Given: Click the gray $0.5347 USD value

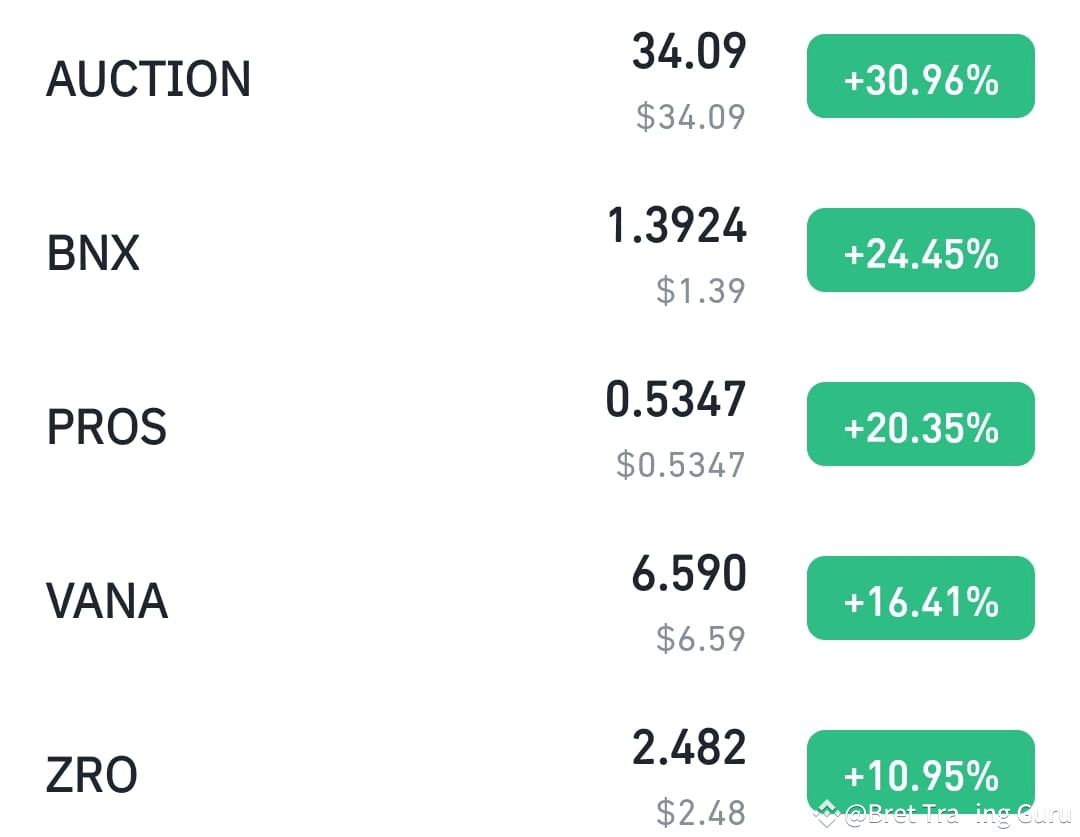Looking at the screenshot, I should tap(681, 464).
